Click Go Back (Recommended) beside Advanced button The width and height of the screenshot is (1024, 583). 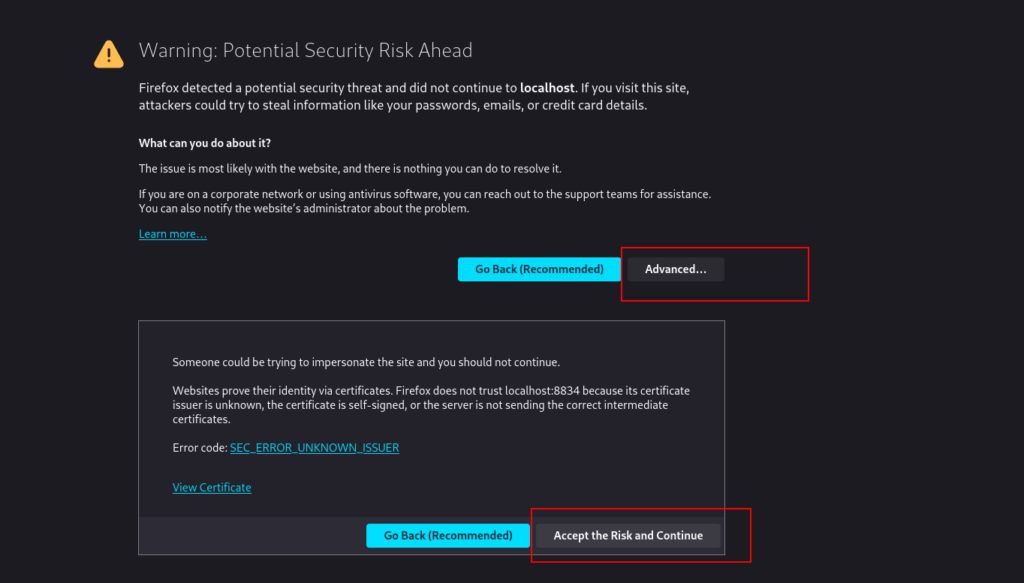tap(539, 269)
